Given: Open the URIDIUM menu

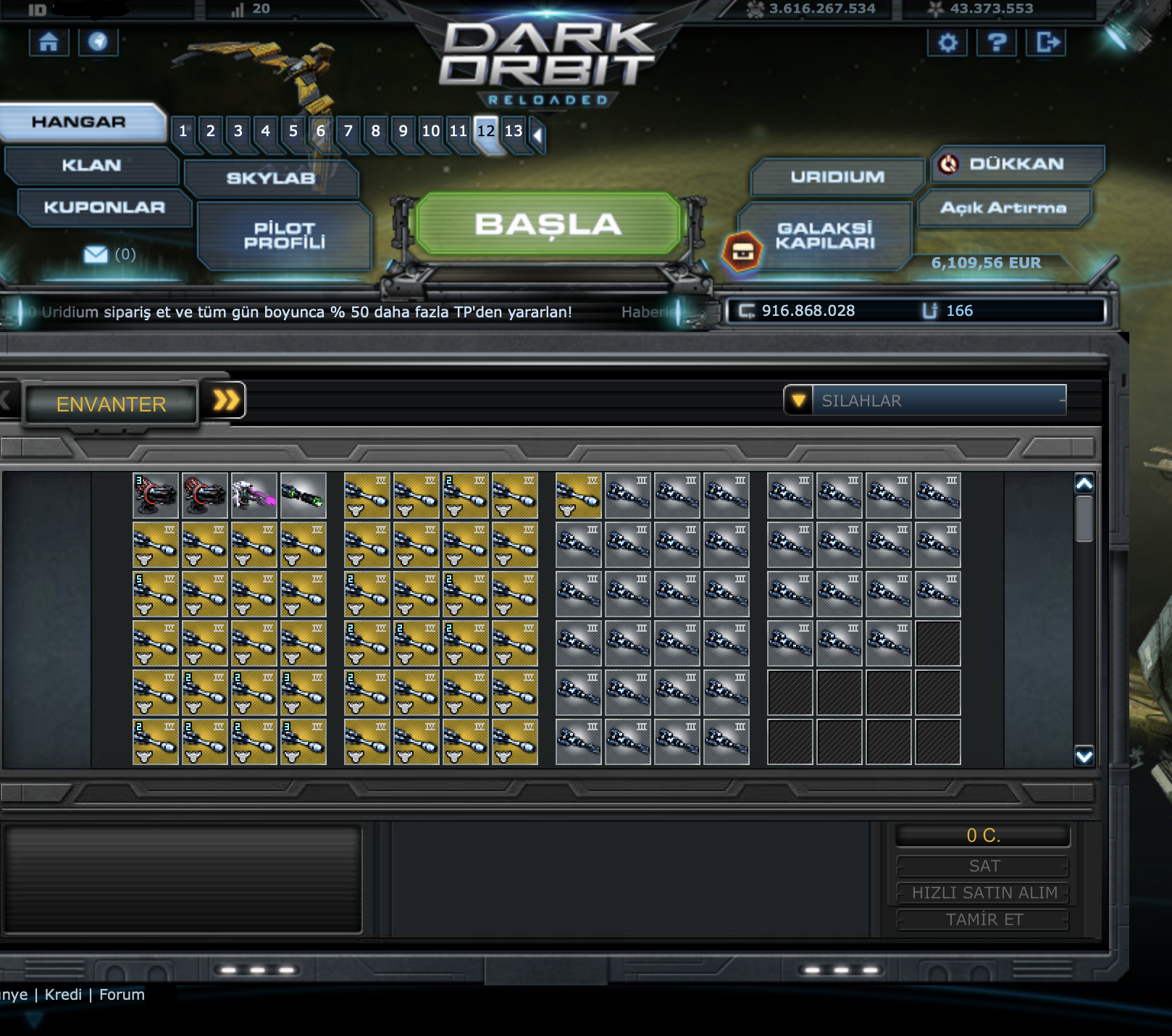Looking at the screenshot, I should [837, 177].
